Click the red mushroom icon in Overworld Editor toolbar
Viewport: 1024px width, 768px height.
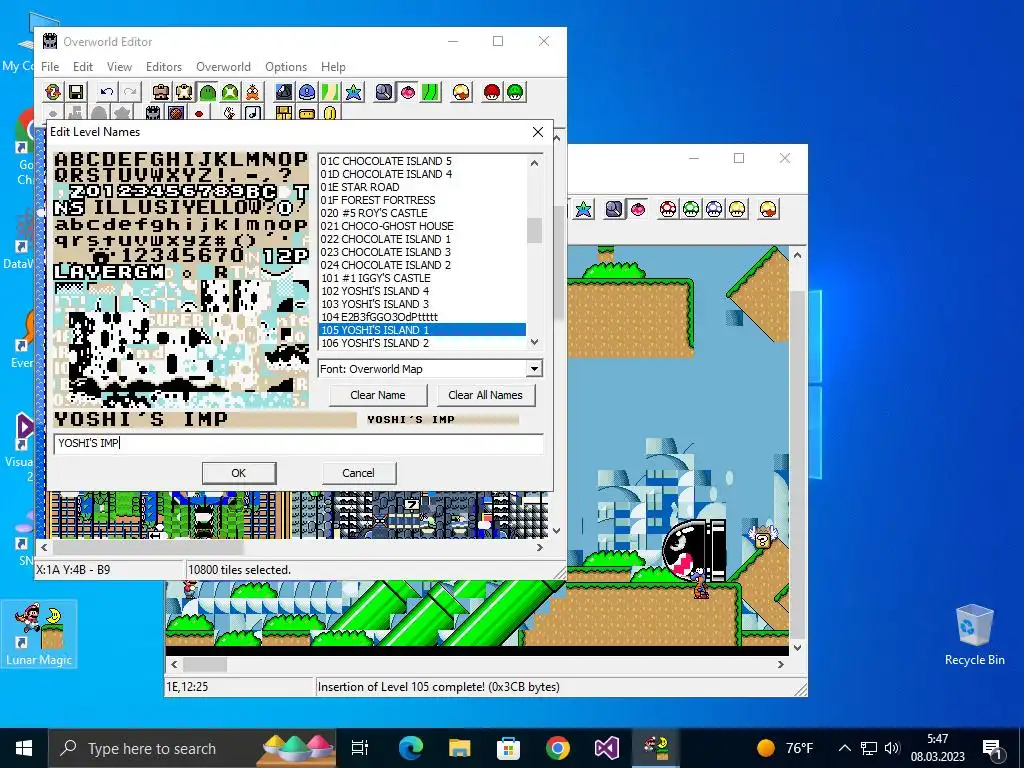click(x=492, y=92)
